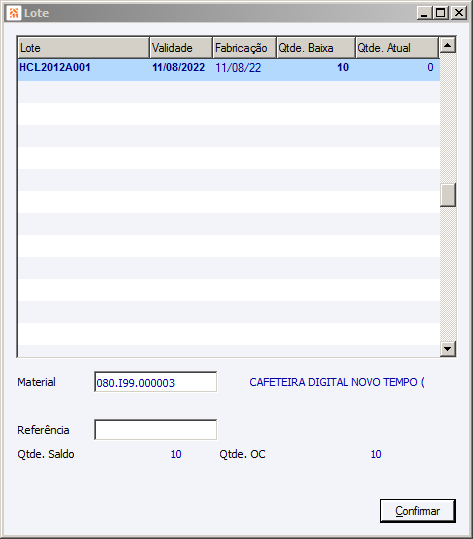Image resolution: width=473 pixels, height=539 pixels.
Task: Select lot HCL2012A001 cell
Action: pos(55,67)
